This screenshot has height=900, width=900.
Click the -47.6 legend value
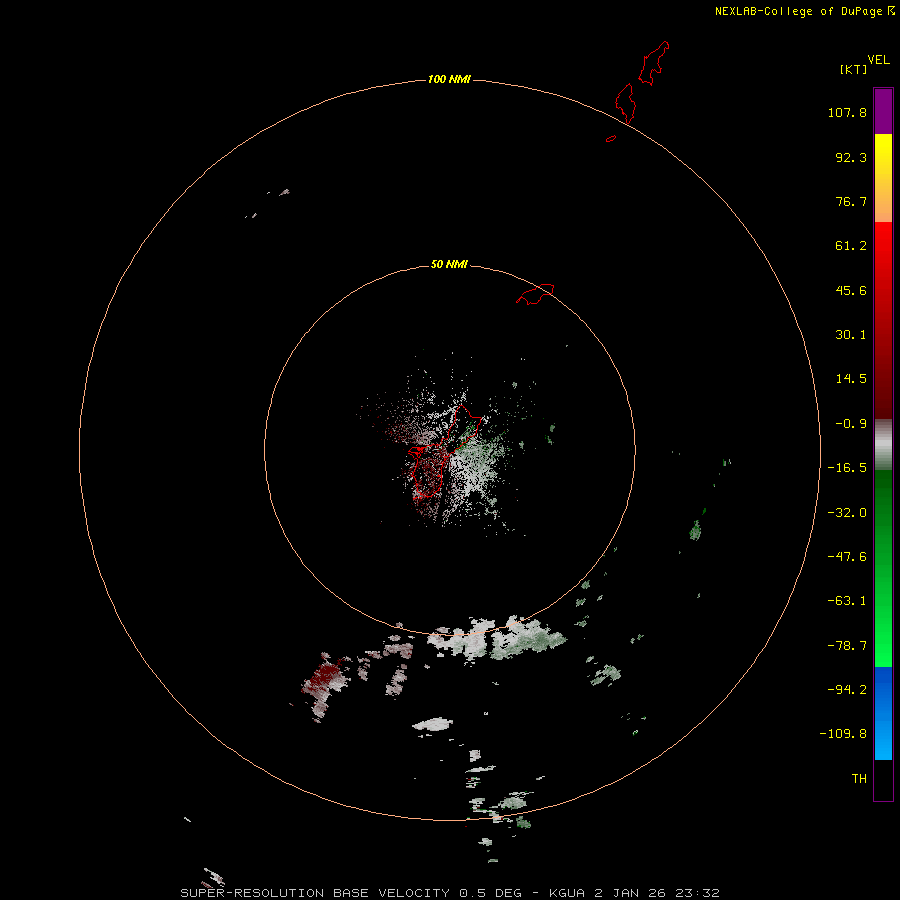pos(847,557)
